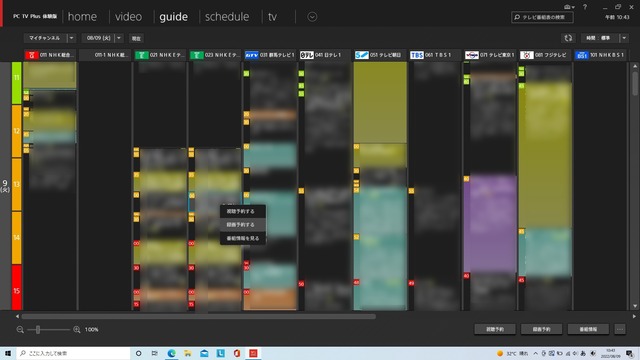The height and width of the screenshot is (360, 640).
Task: Jump to the 12 o'clock hour marker
Action: (16, 131)
